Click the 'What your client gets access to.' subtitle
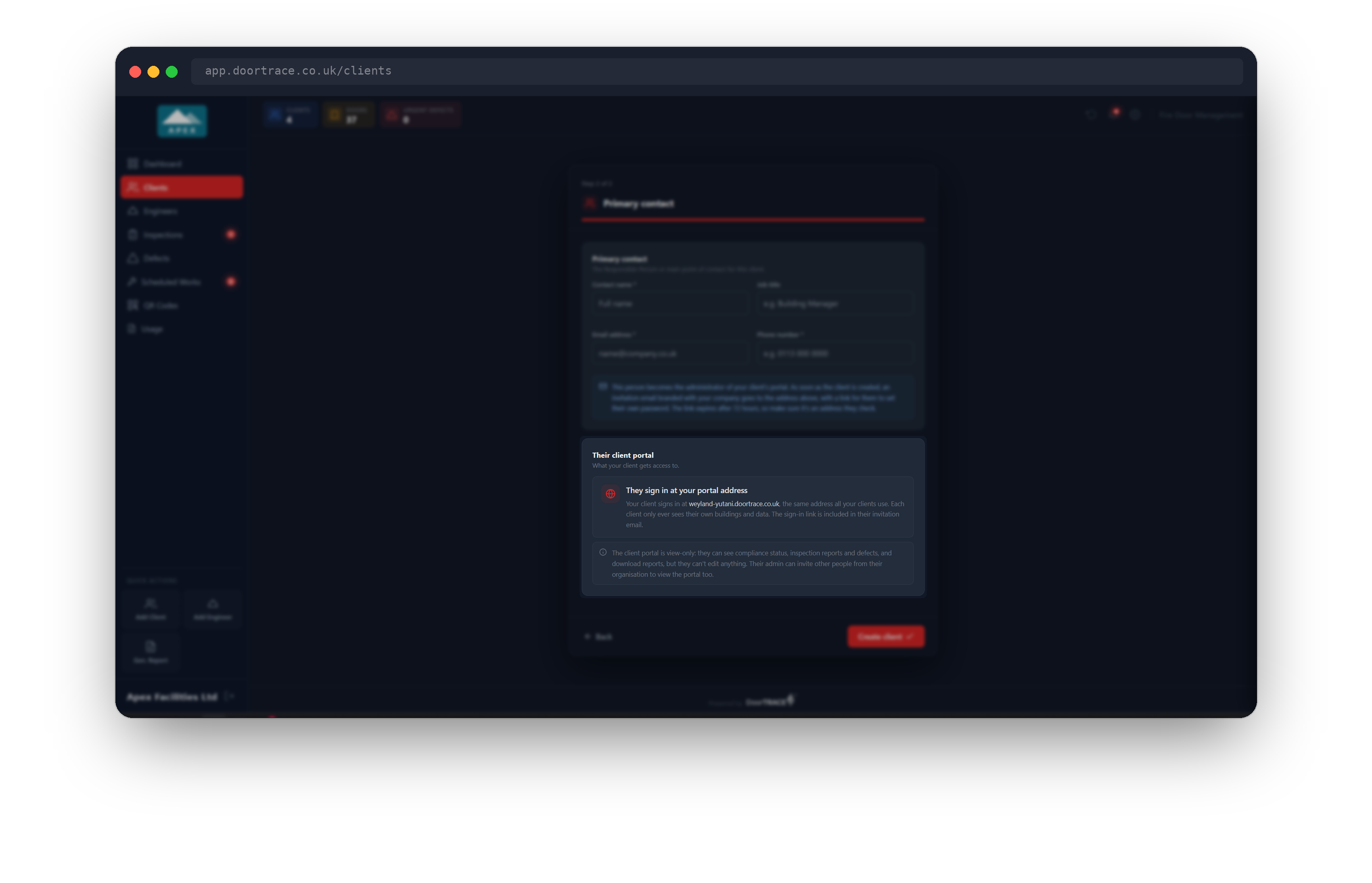 click(636, 466)
